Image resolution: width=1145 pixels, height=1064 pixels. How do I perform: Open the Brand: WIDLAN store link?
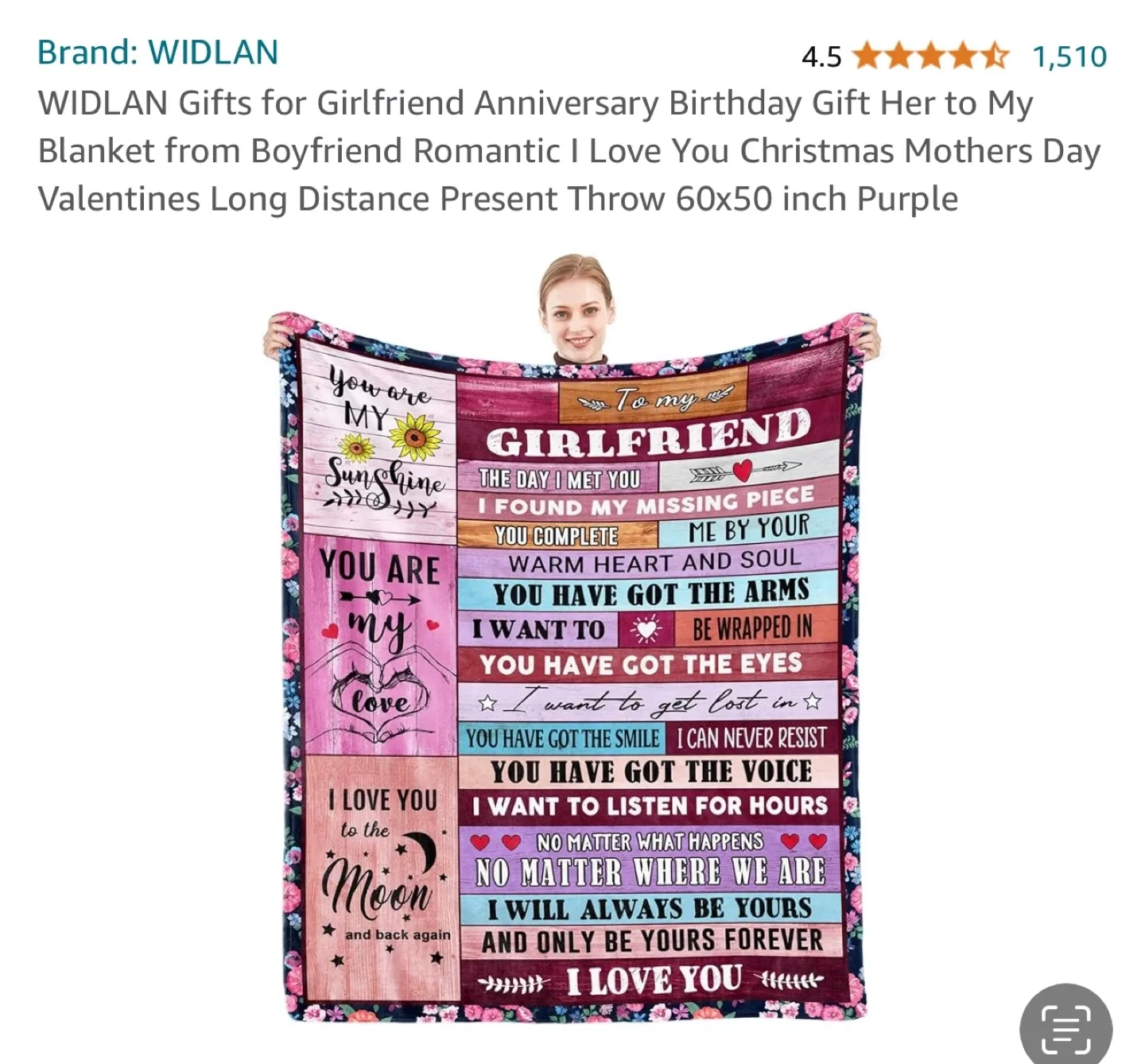pos(157,52)
